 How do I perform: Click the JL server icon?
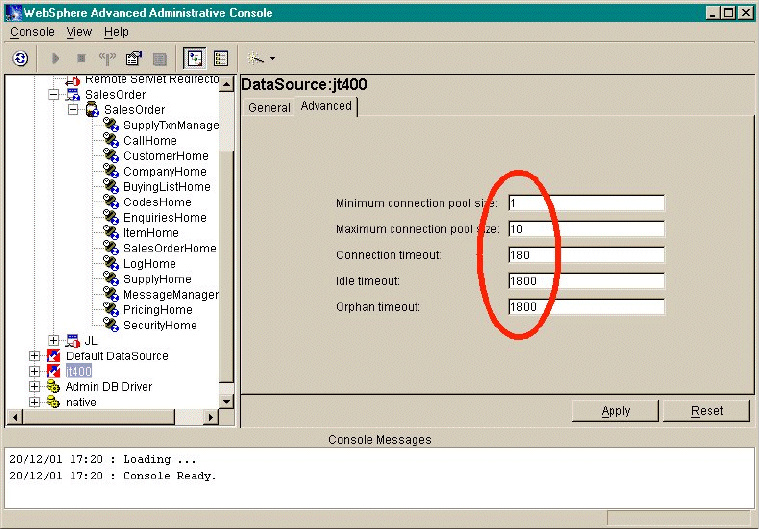coord(73,341)
